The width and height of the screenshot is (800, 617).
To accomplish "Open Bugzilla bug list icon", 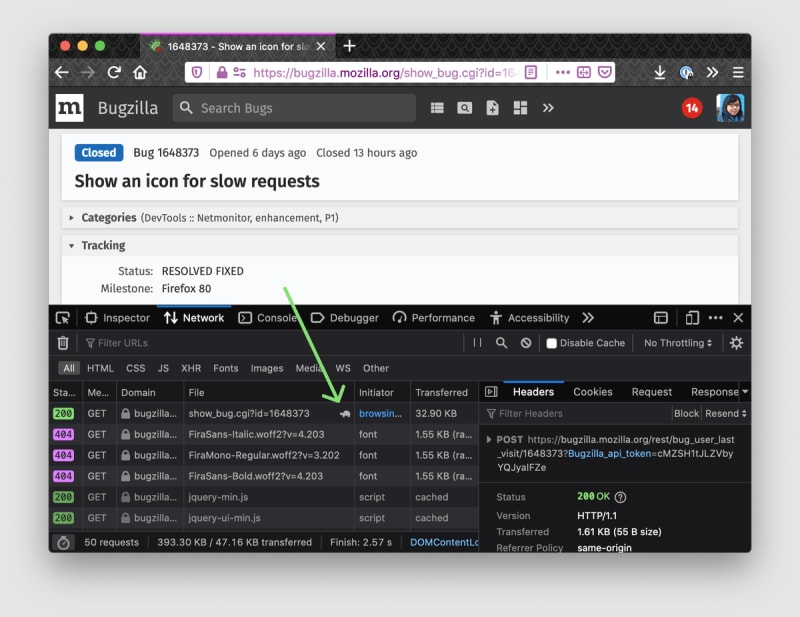I will point(437,108).
